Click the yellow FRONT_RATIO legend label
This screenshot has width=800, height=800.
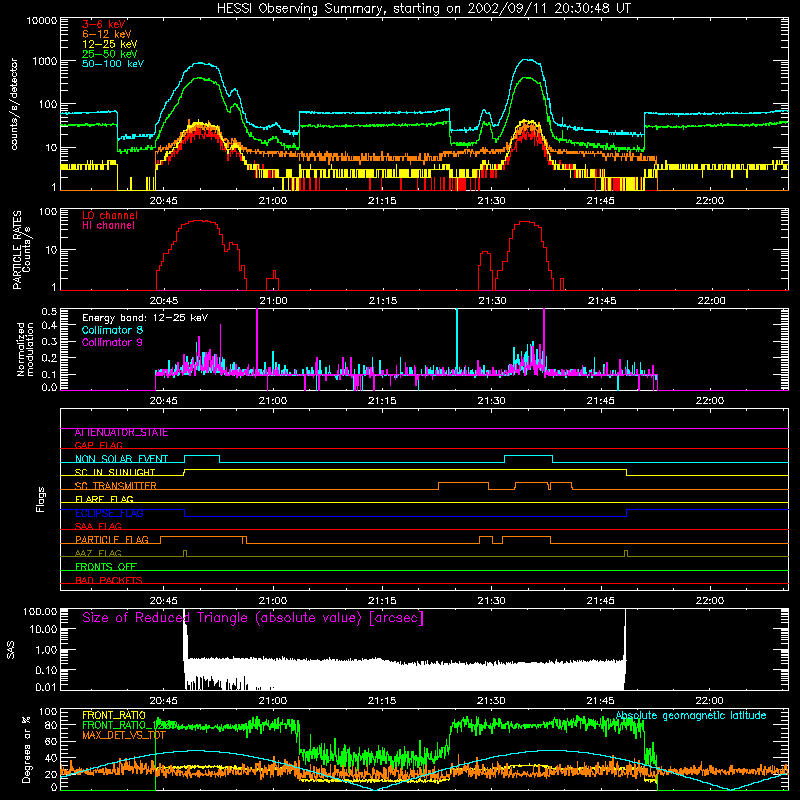(x=114, y=715)
